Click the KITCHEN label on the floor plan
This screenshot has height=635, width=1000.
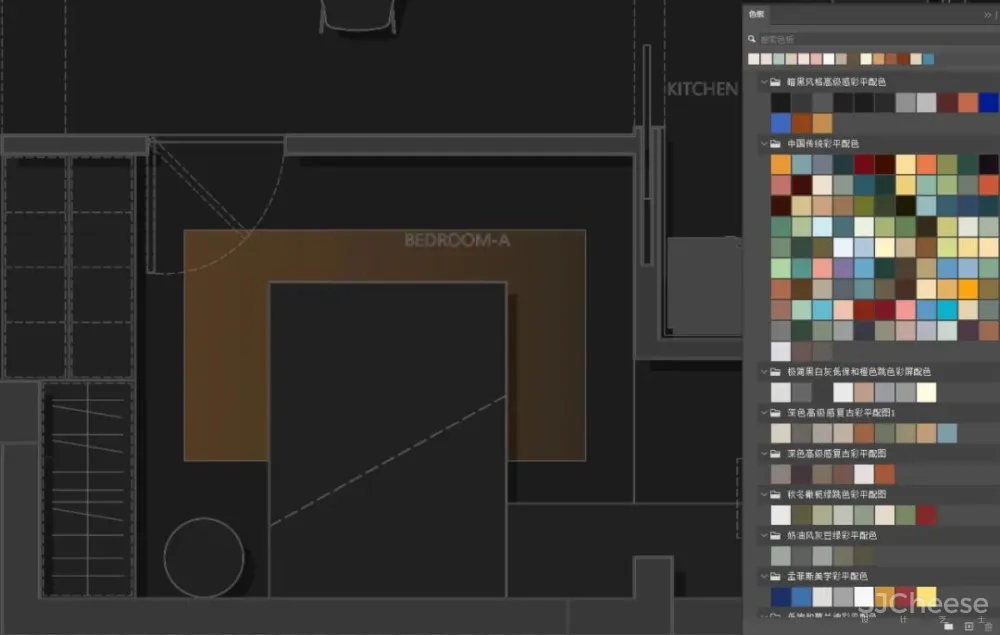tap(702, 89)
